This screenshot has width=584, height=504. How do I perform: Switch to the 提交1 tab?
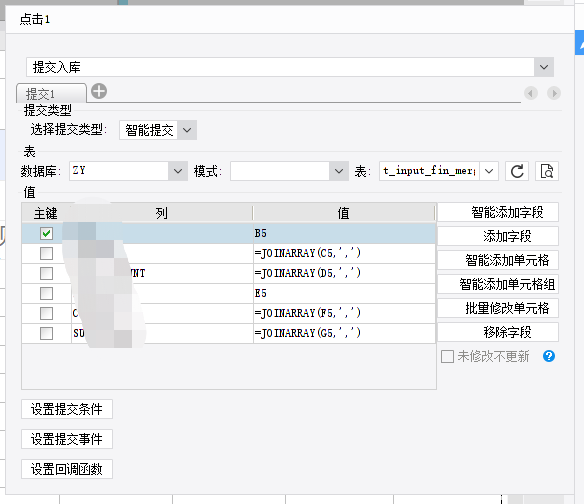pos(51,93)
